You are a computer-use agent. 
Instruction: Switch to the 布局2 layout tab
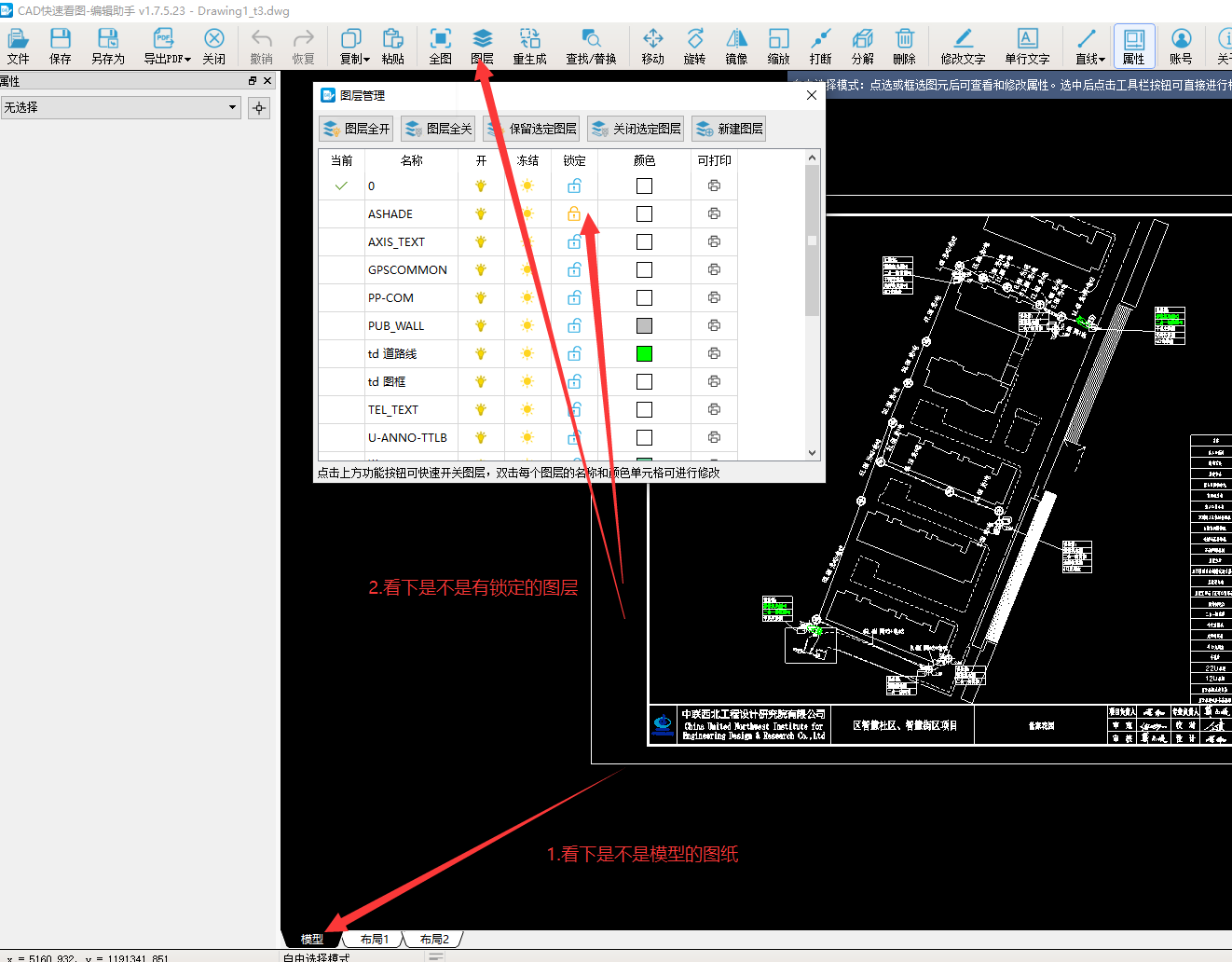tap(434, 940)
